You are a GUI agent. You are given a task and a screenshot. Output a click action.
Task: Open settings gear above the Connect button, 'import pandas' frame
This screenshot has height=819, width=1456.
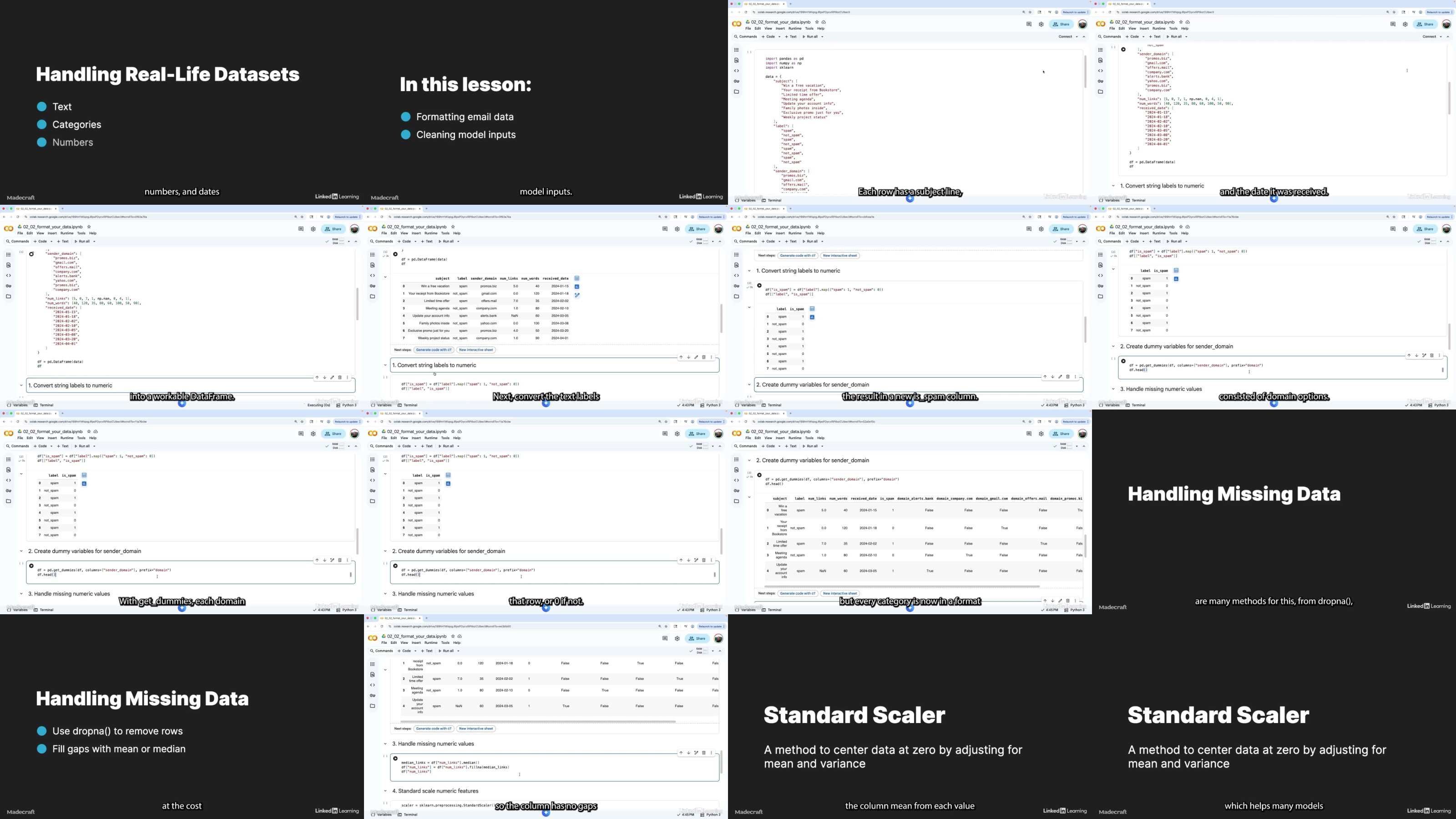coord(1041,24)
